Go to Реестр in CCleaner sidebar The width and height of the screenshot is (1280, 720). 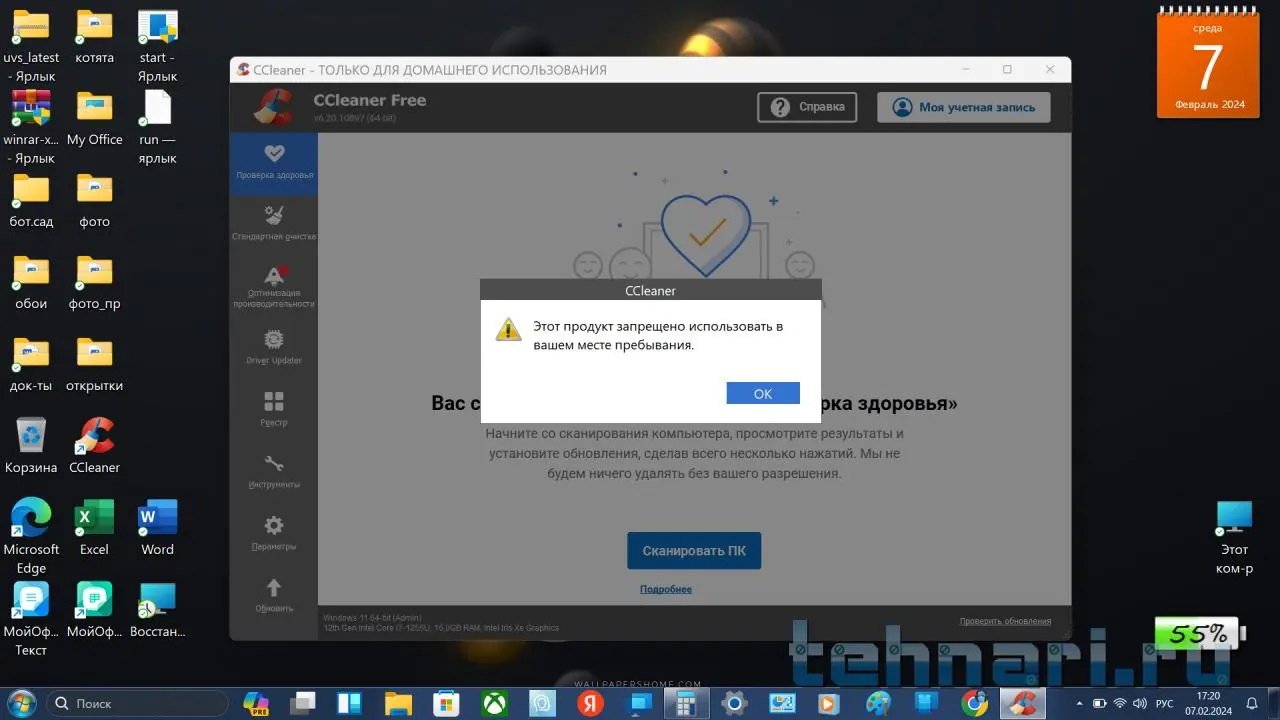[x=274, y=410]
